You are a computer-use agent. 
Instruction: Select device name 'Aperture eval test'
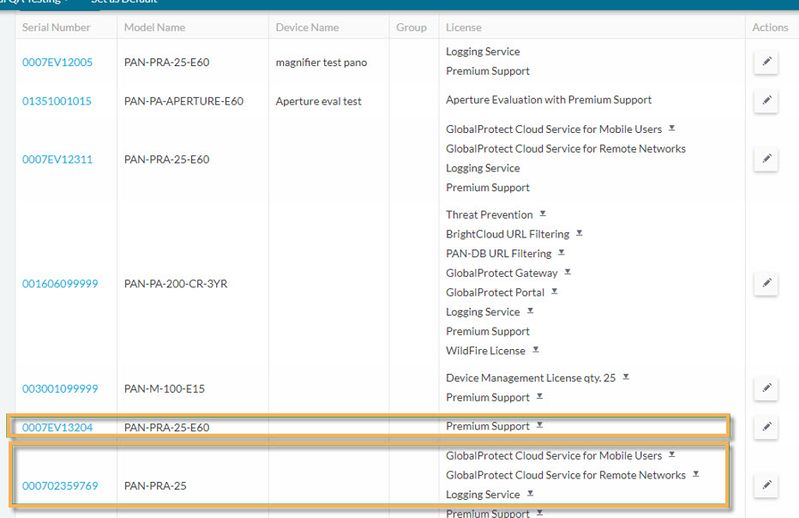(x=318, y=101)
